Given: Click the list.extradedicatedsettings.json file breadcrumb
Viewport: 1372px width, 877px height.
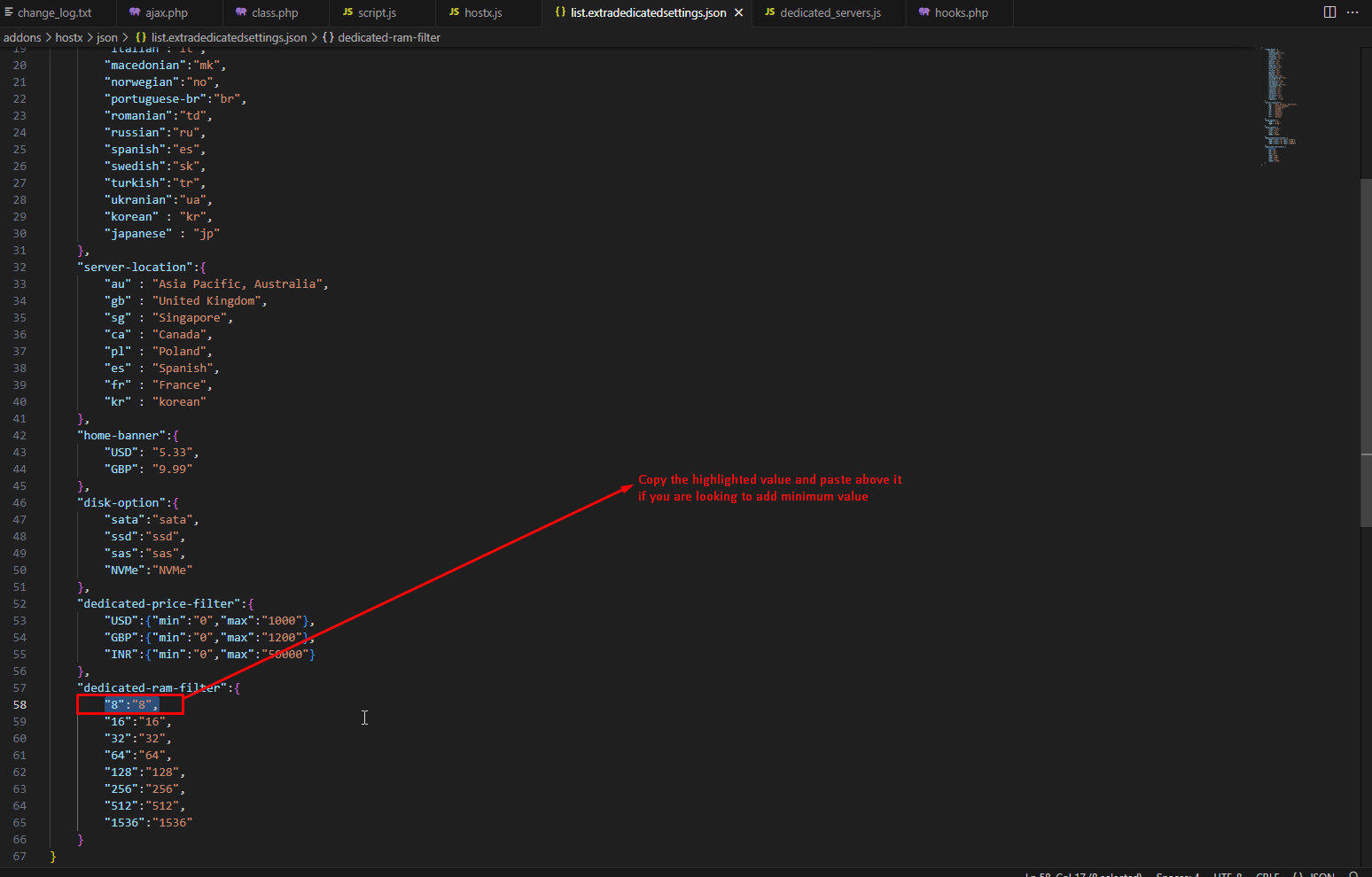Looking at the screenshot, I should pyautogui.click(x=229, y=37).
